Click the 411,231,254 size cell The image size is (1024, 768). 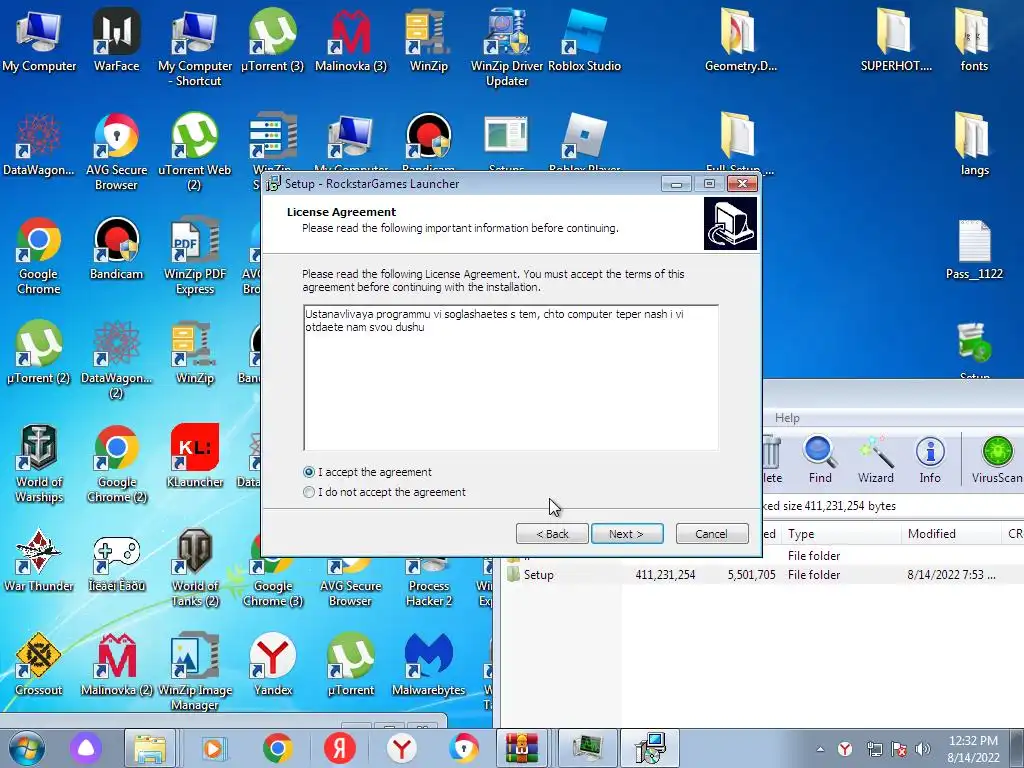point(665,575)
